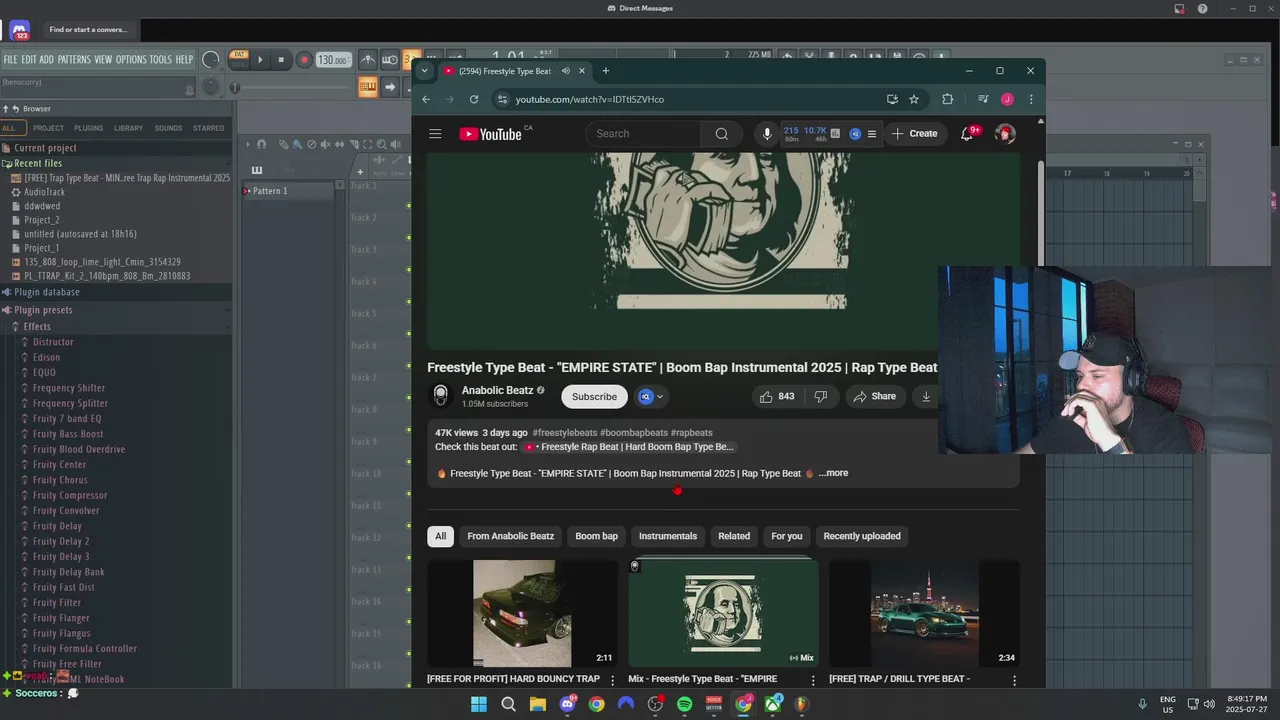Open the PATTERNS menu in FL Studio

74,60
